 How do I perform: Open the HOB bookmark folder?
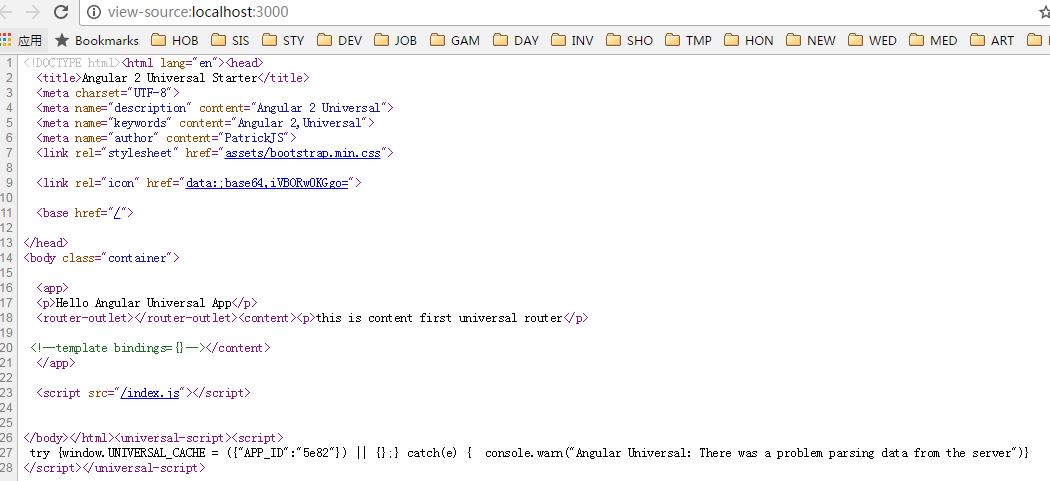(x=175, y=40)
